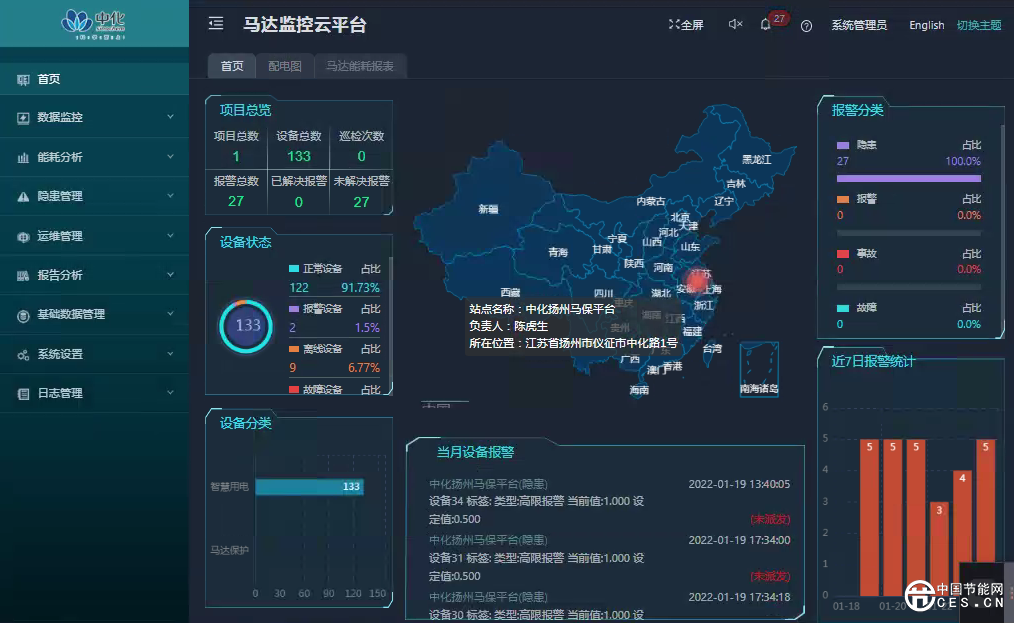Toggle the alarm sound mute icon
Screen dimensions: 1014x623
[x=735, y=25]
